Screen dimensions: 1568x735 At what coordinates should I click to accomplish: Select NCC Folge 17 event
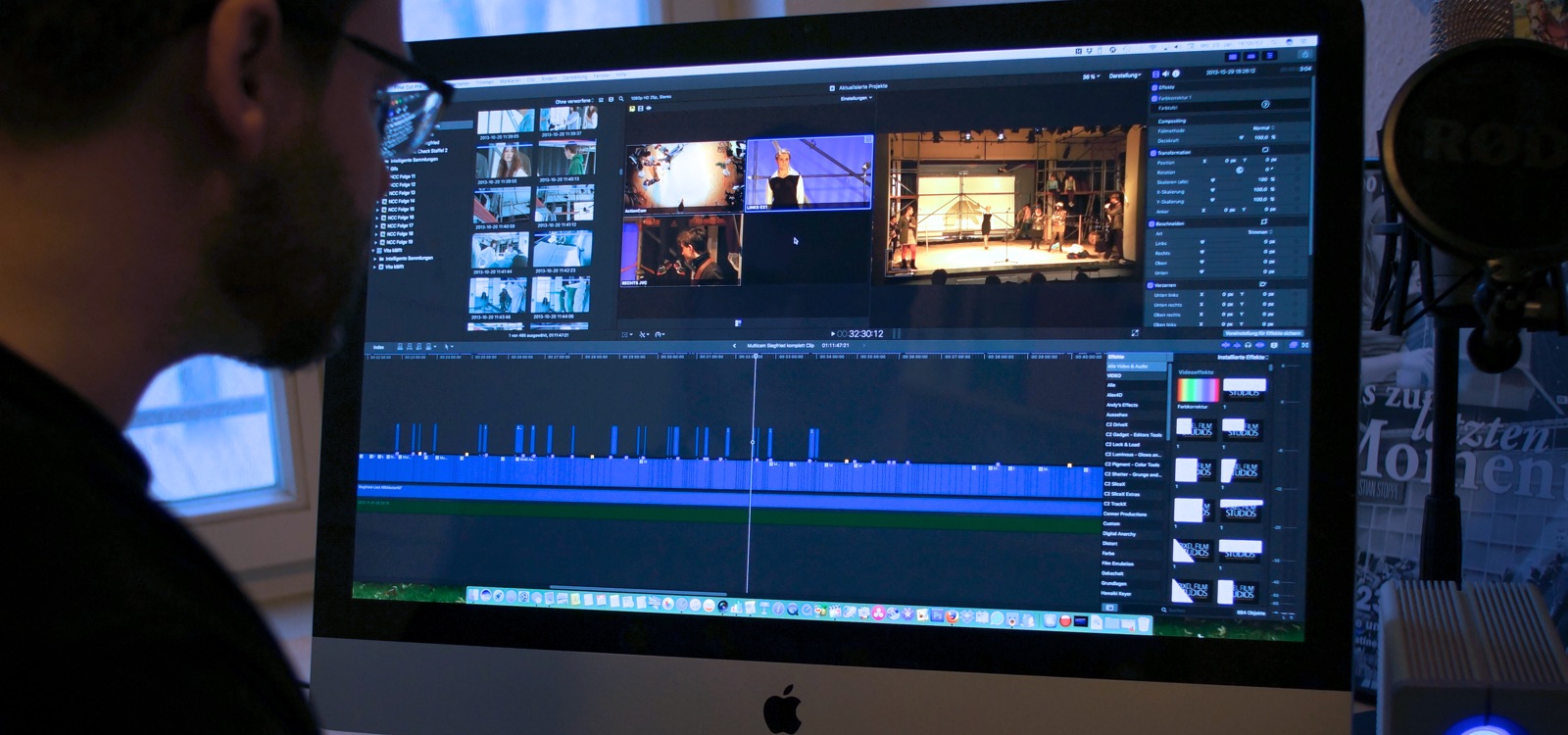click(x=400, y=226)
